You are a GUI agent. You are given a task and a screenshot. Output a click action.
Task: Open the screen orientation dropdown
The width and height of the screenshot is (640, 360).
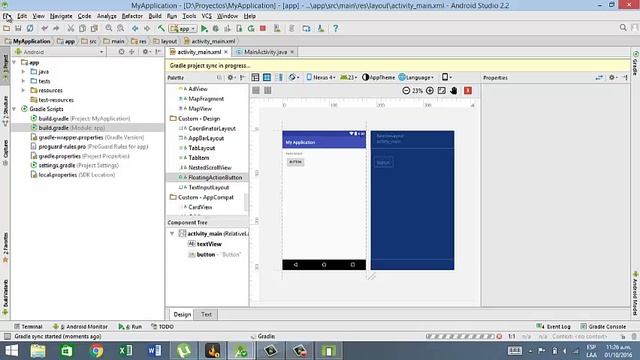[294, 78]
